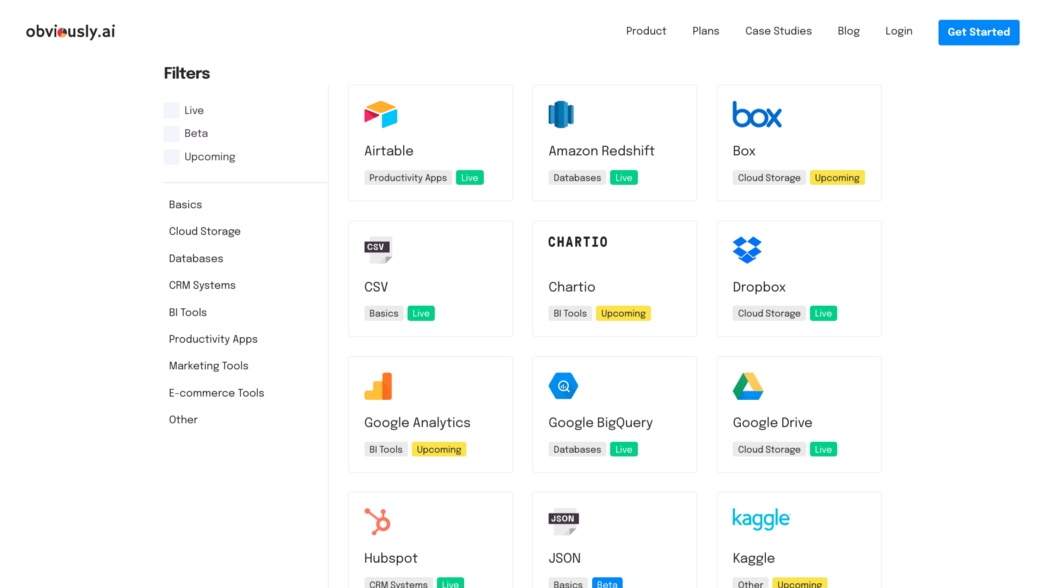Enable the Upcoming filter checkbox
The width and height of the screenshot is (1045, 588).
point(171,157)
